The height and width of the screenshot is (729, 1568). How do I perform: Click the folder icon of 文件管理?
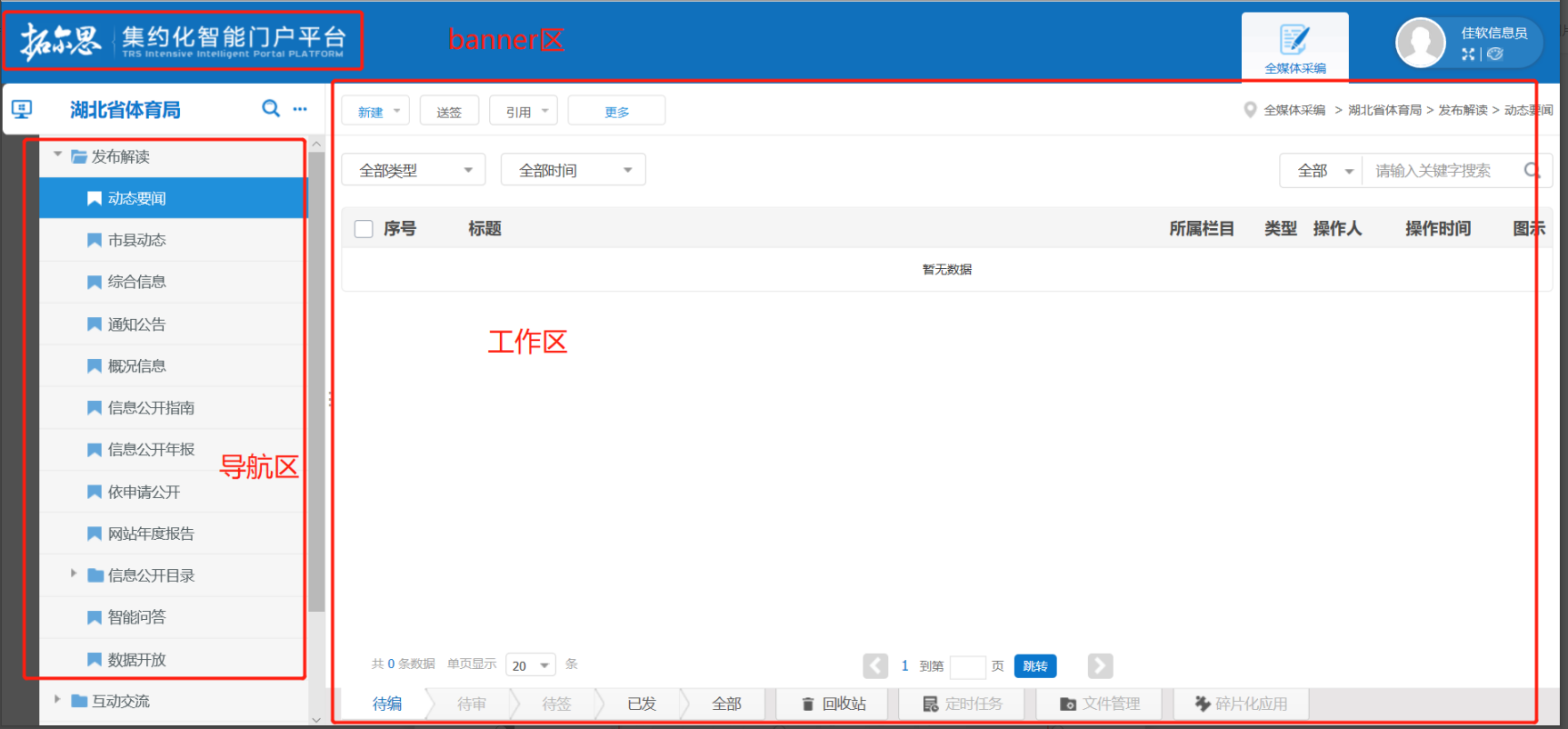[1068, 704]
